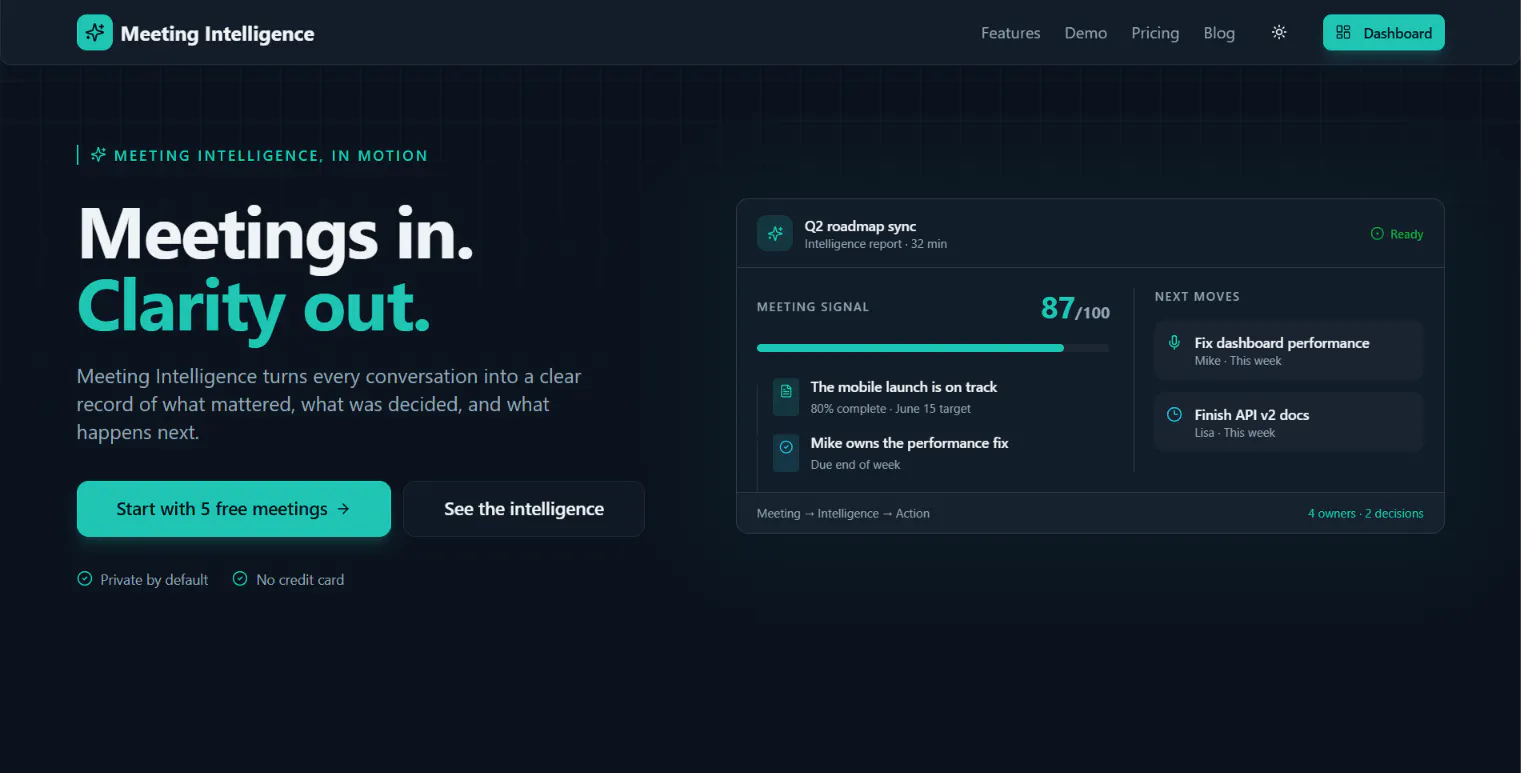Image resolution: width=1521 pixels, height=773 pixels.
Task: Click the NEXT MOVES heading
Action: click(1197, 297)
